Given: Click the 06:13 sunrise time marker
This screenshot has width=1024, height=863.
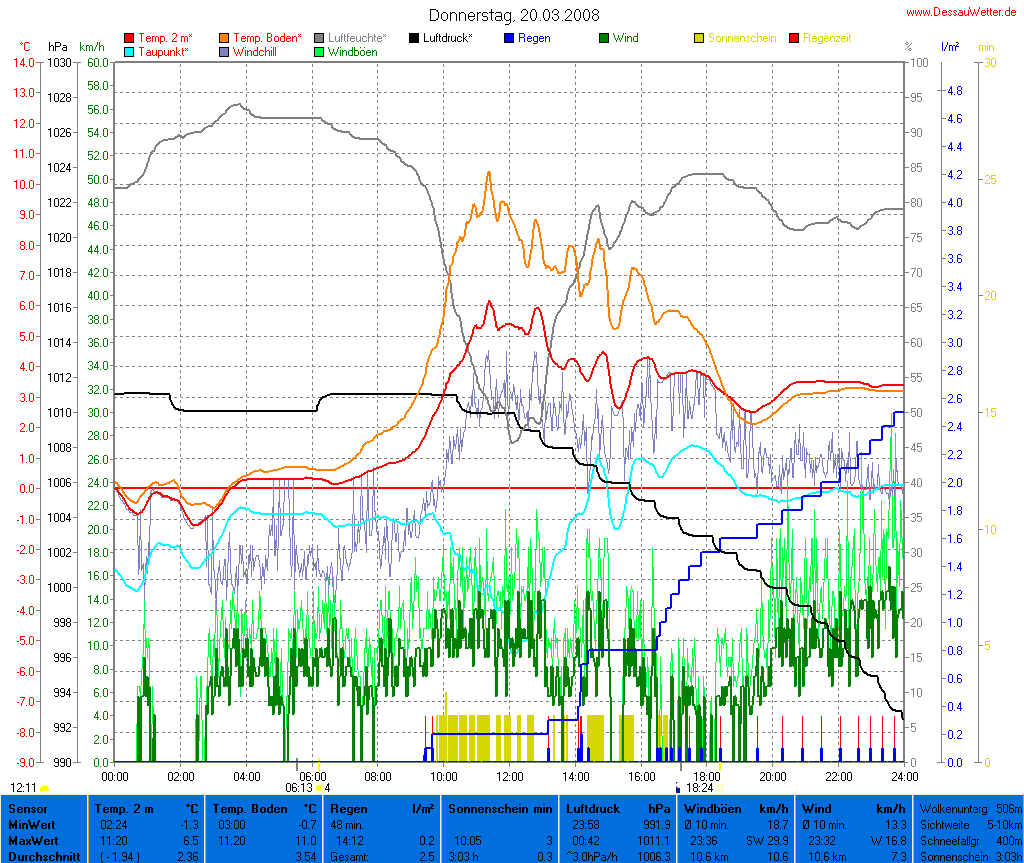Looking at the screenshot, I should (298, 788).
